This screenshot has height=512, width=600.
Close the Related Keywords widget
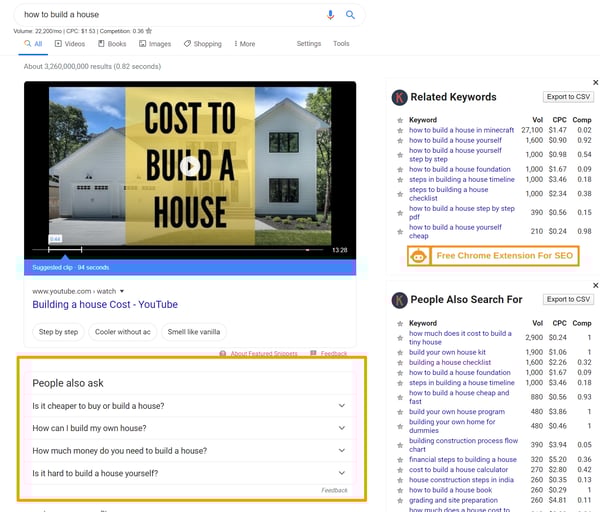595,82
